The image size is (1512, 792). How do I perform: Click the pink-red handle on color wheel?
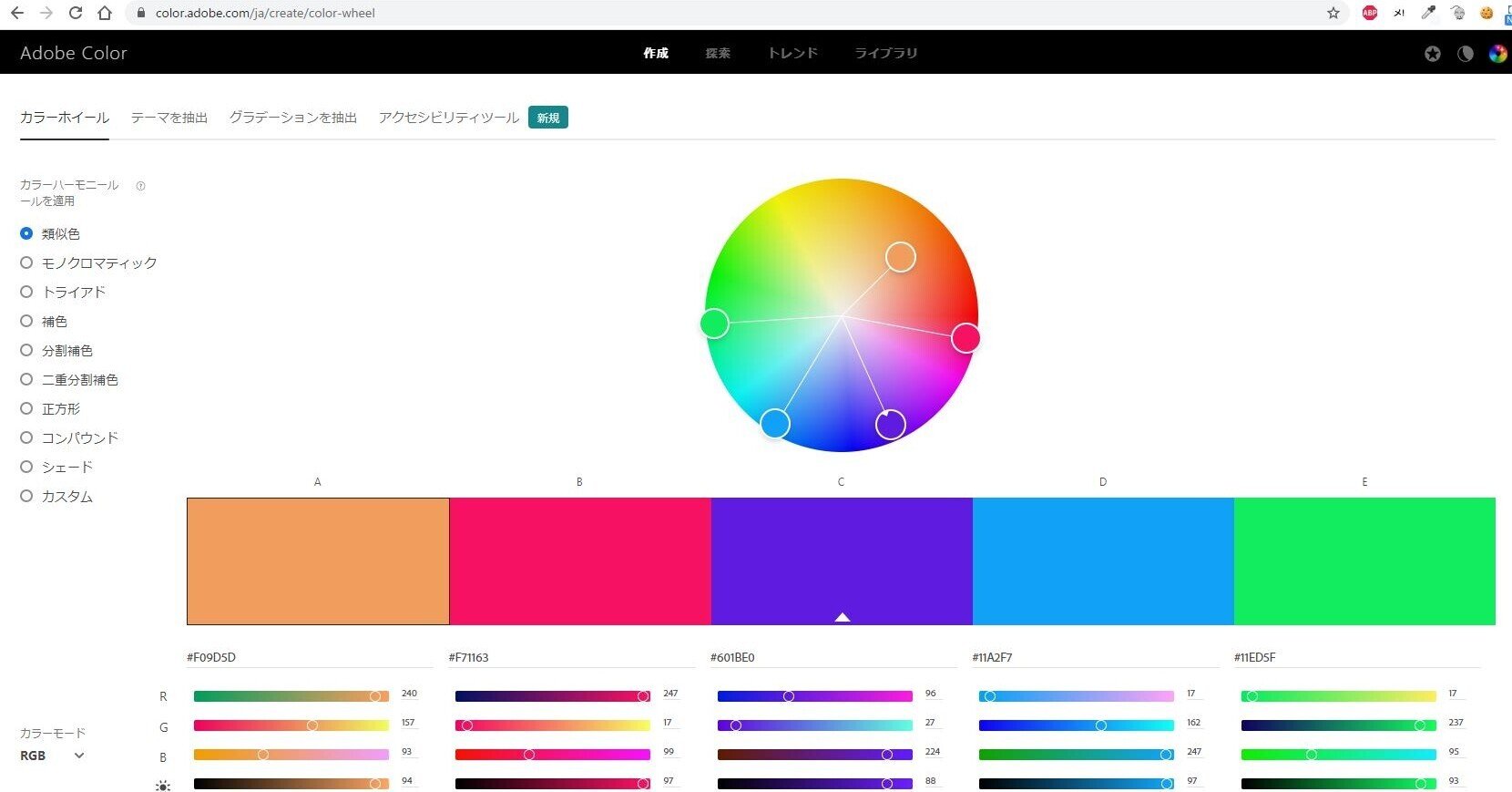(965, 338)
